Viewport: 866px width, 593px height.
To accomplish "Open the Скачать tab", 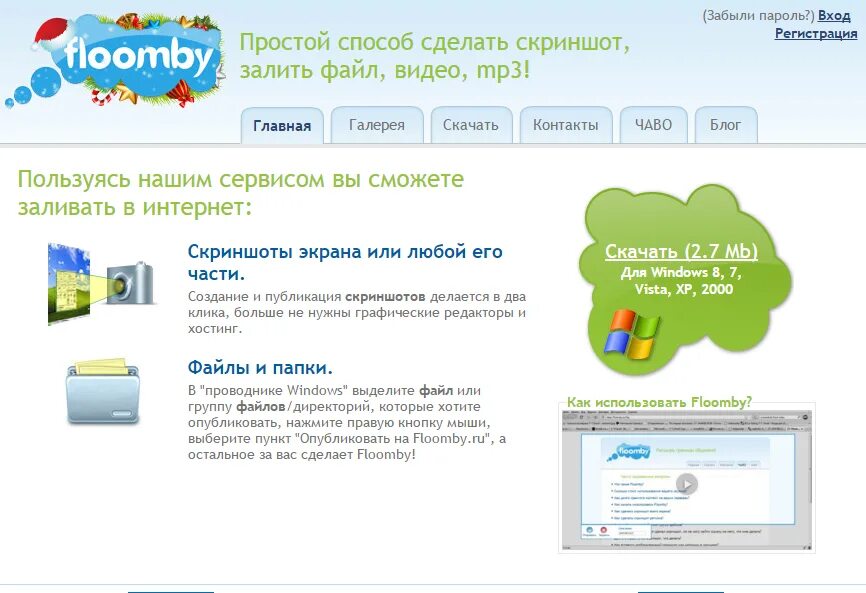I will (471, 125).
